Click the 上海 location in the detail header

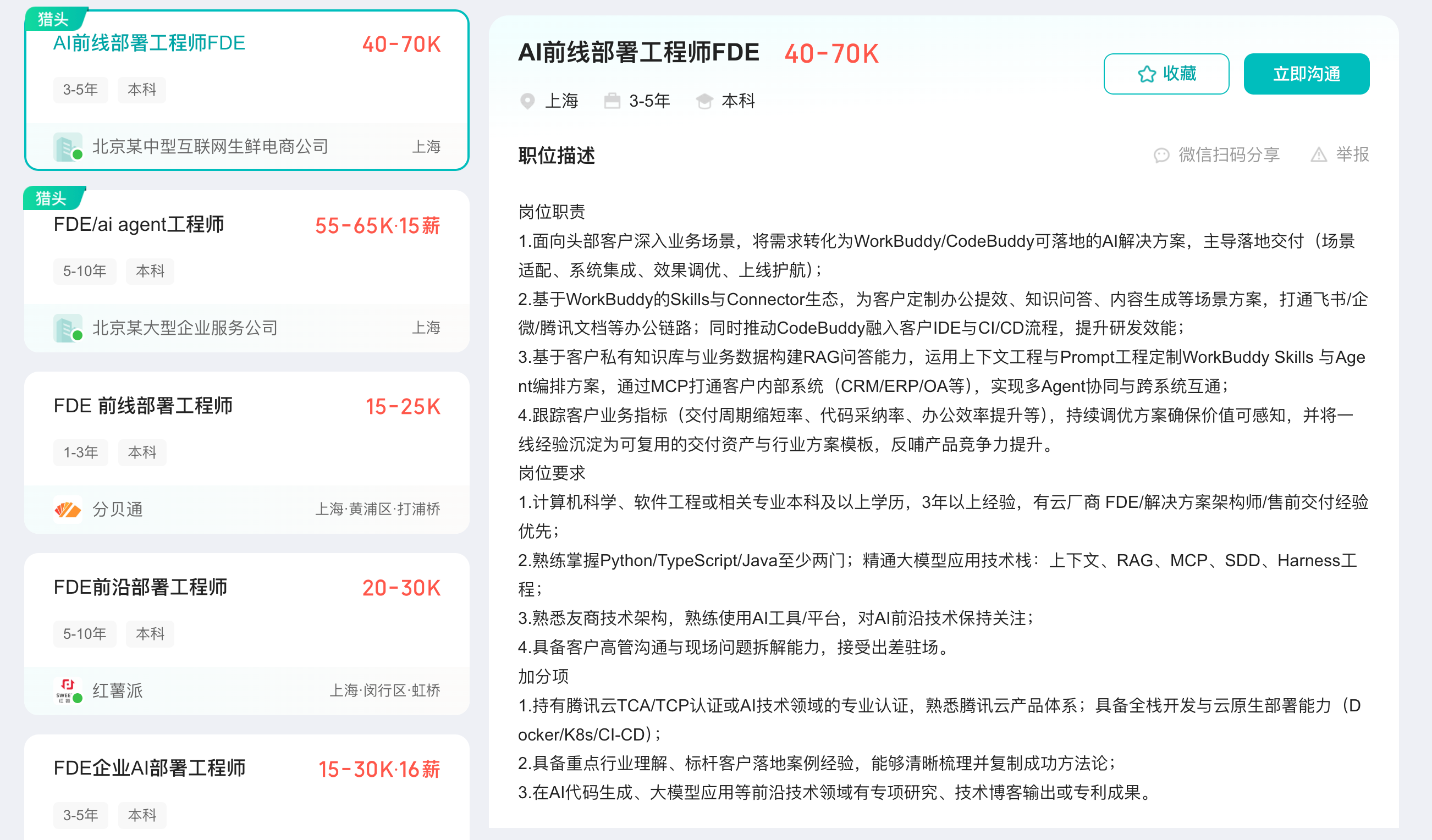(561, 101)
